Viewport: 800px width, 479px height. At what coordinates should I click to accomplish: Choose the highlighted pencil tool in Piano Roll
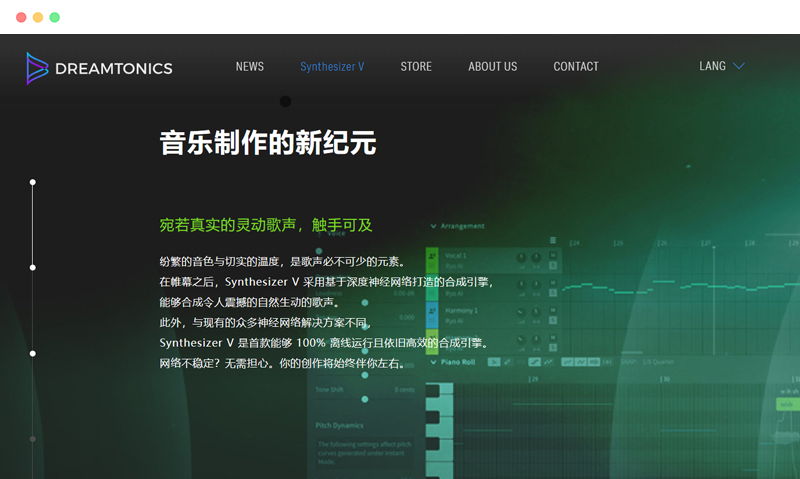click(535, 361)
